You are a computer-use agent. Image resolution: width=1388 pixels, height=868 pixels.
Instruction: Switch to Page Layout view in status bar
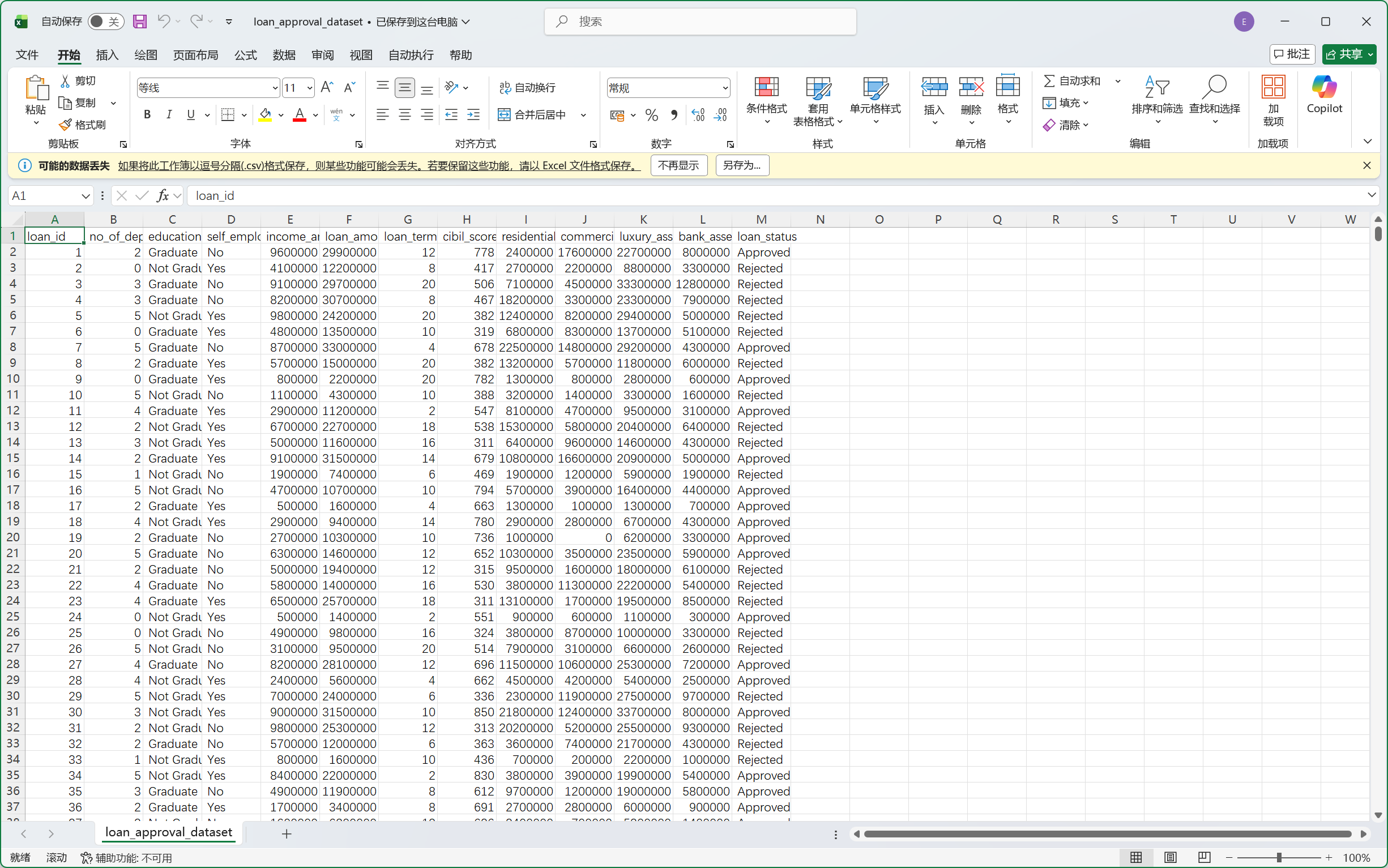(x=1170, y=857)
